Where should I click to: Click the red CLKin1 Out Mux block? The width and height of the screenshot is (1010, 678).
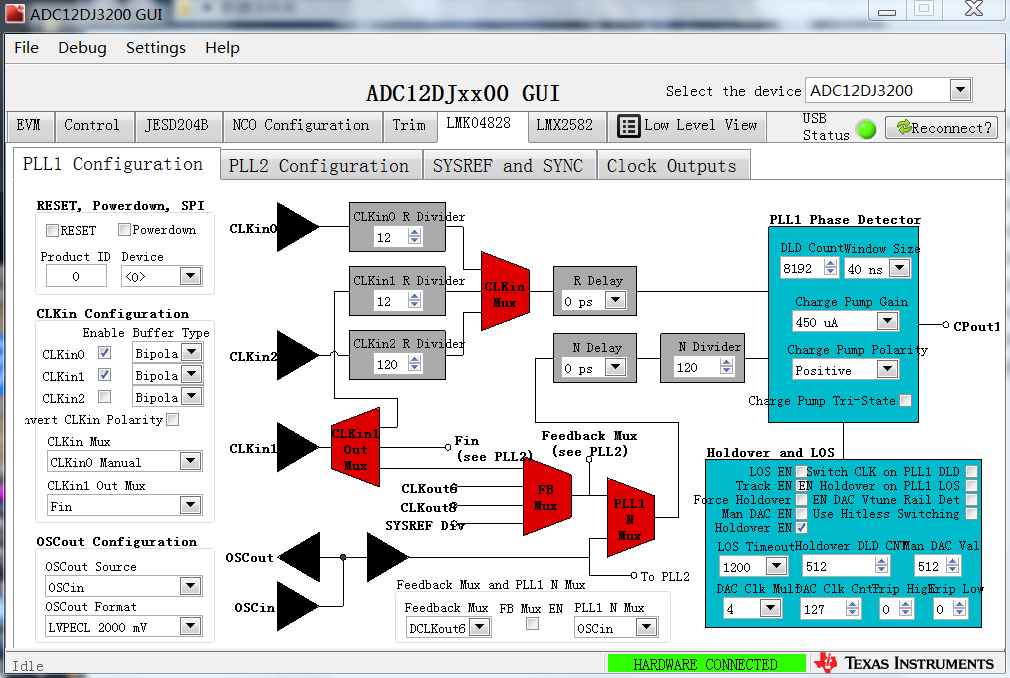(356, 447)
